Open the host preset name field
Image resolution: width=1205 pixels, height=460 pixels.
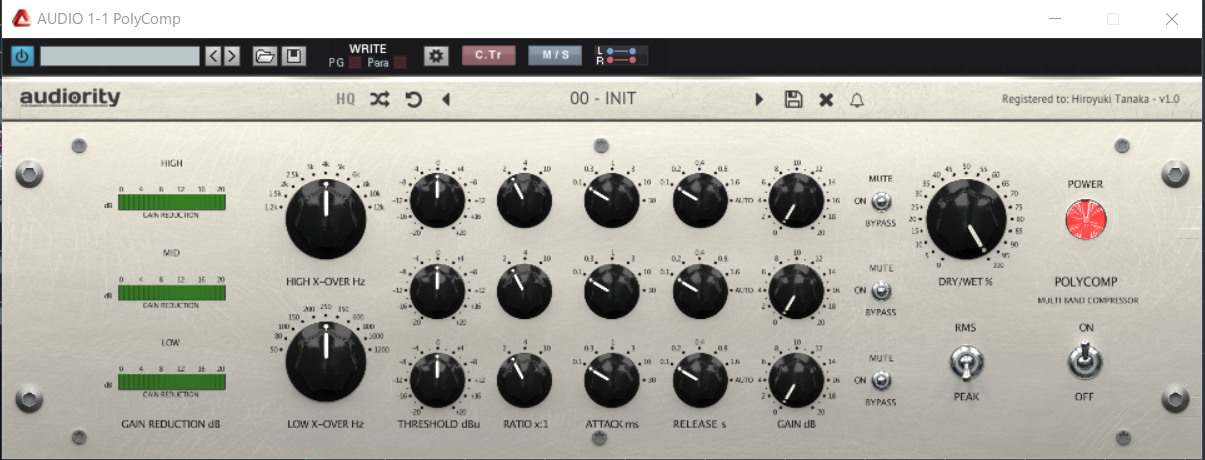(120, 56)
